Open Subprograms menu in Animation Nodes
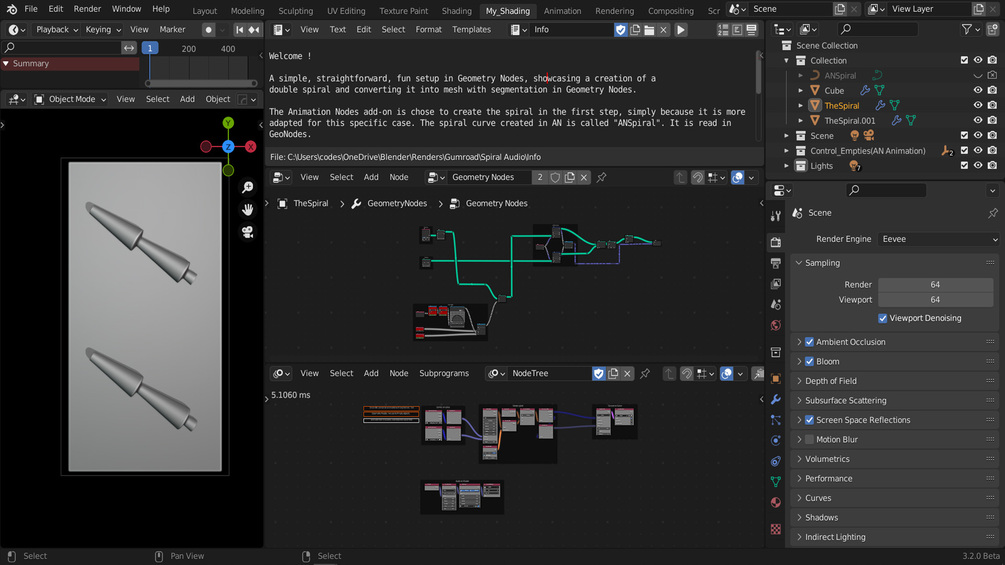The height and width of the screenshot is (565, 1005). tap(444, 373)
